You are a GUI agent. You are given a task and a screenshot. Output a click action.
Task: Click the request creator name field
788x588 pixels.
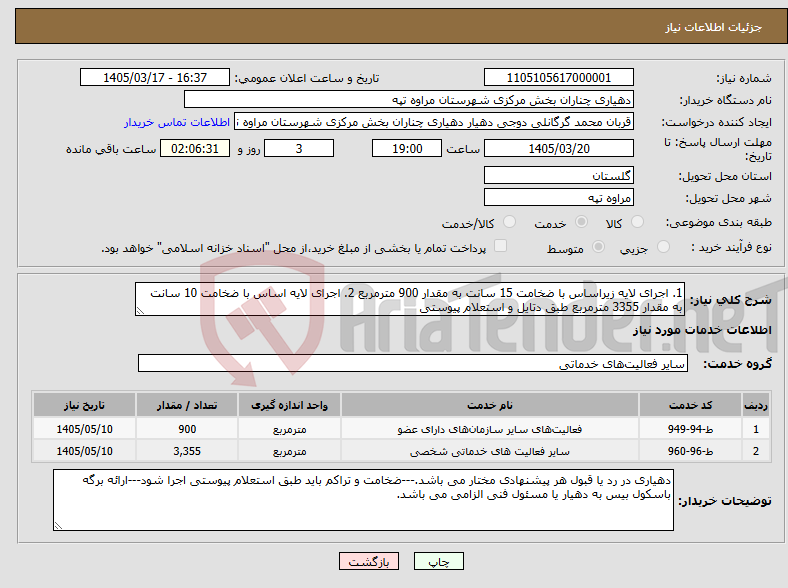[x=434, y=122]
